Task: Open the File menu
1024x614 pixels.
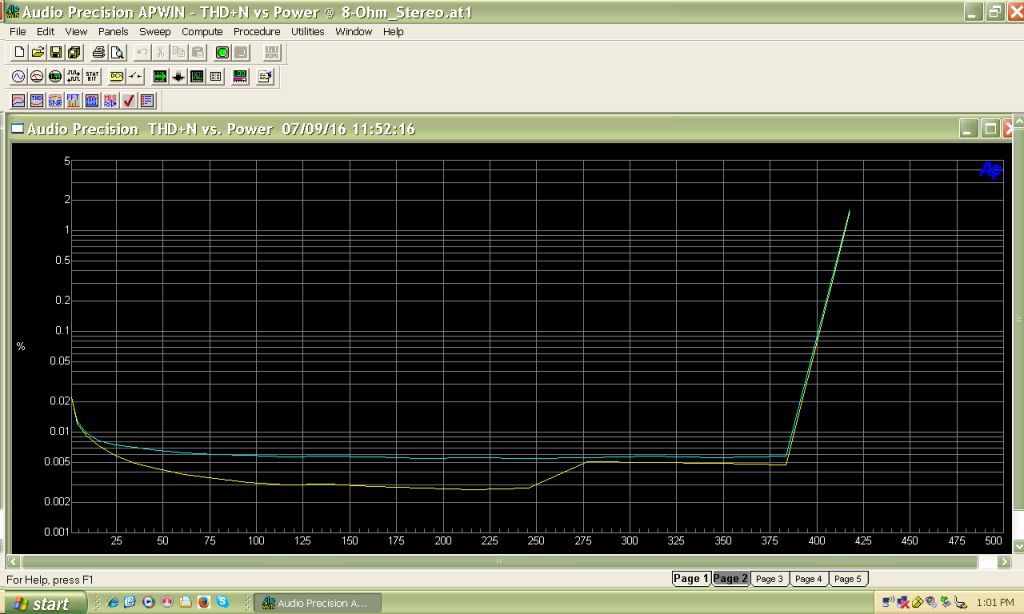Action: [18, 31]
